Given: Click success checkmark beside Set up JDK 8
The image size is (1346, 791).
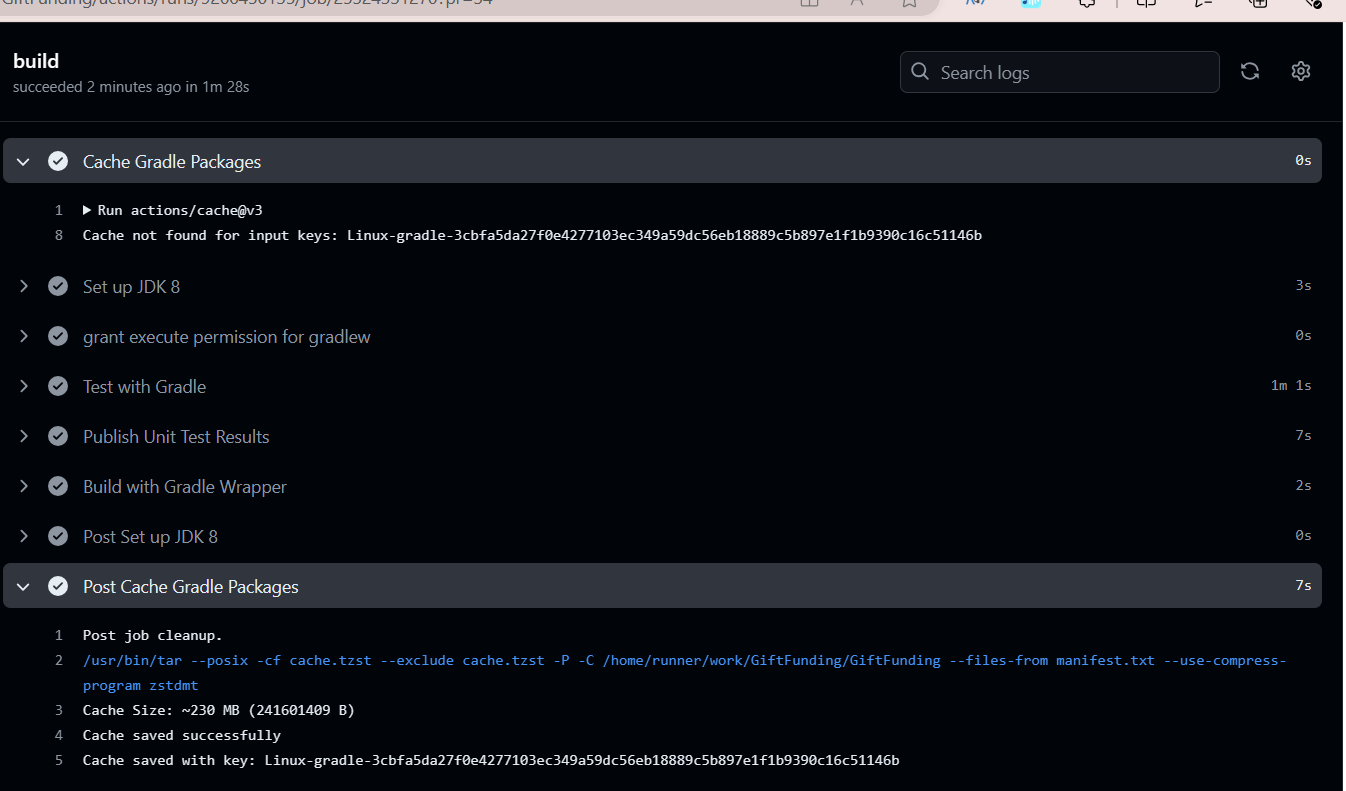Looking at the screenshot, I should pyautogui.click(x=58, y=286).
